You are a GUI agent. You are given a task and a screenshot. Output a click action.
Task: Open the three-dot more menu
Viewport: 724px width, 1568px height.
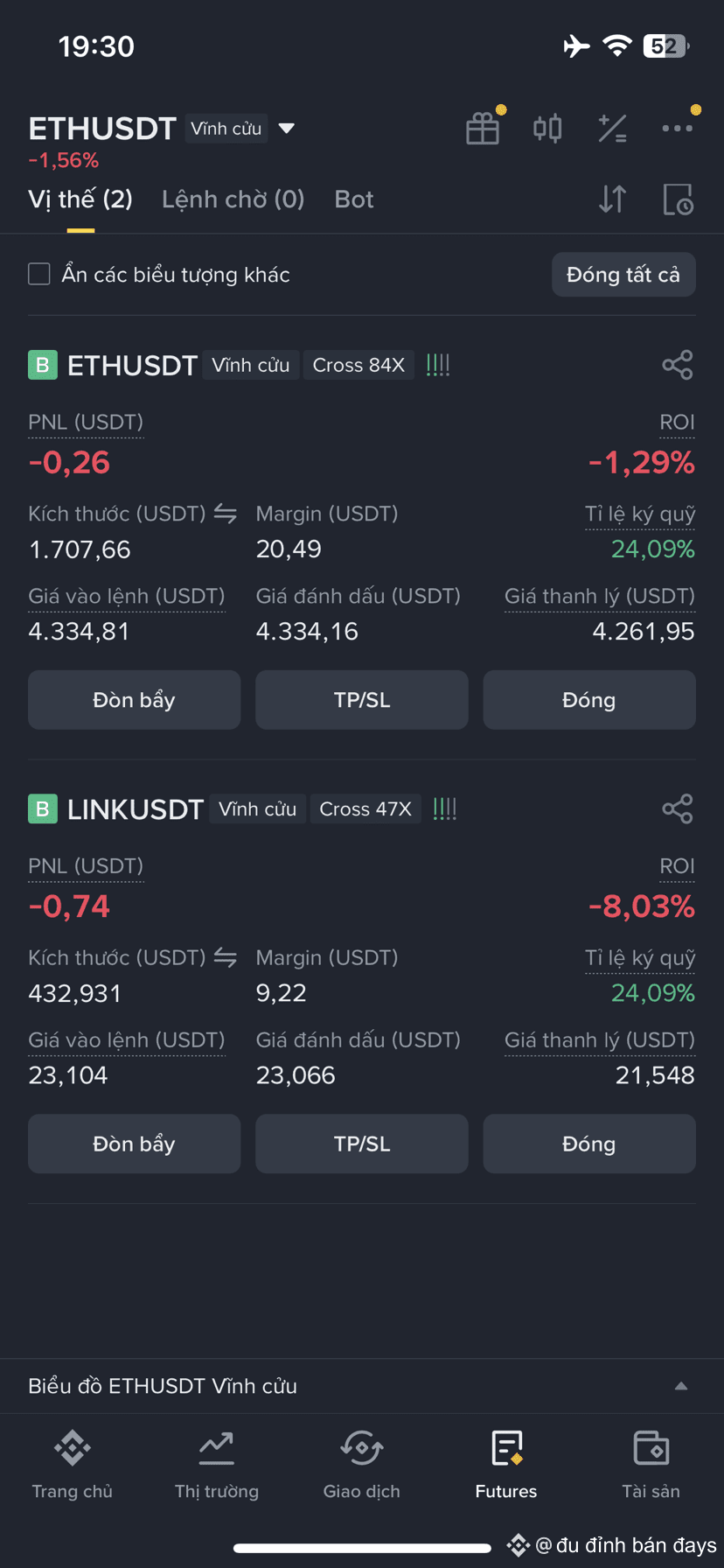coord(677,129)
